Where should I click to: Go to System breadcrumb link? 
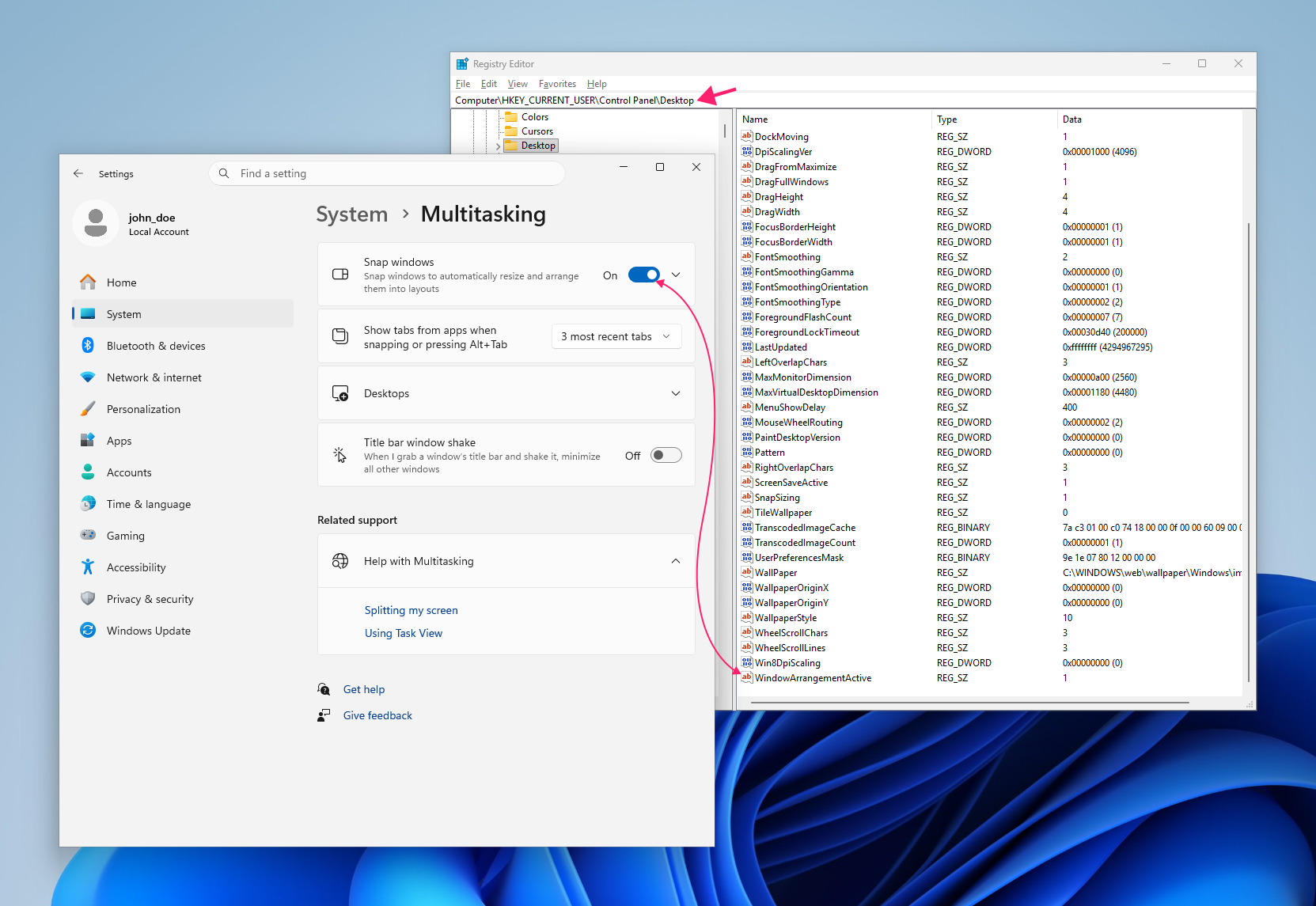click(352, 214)
